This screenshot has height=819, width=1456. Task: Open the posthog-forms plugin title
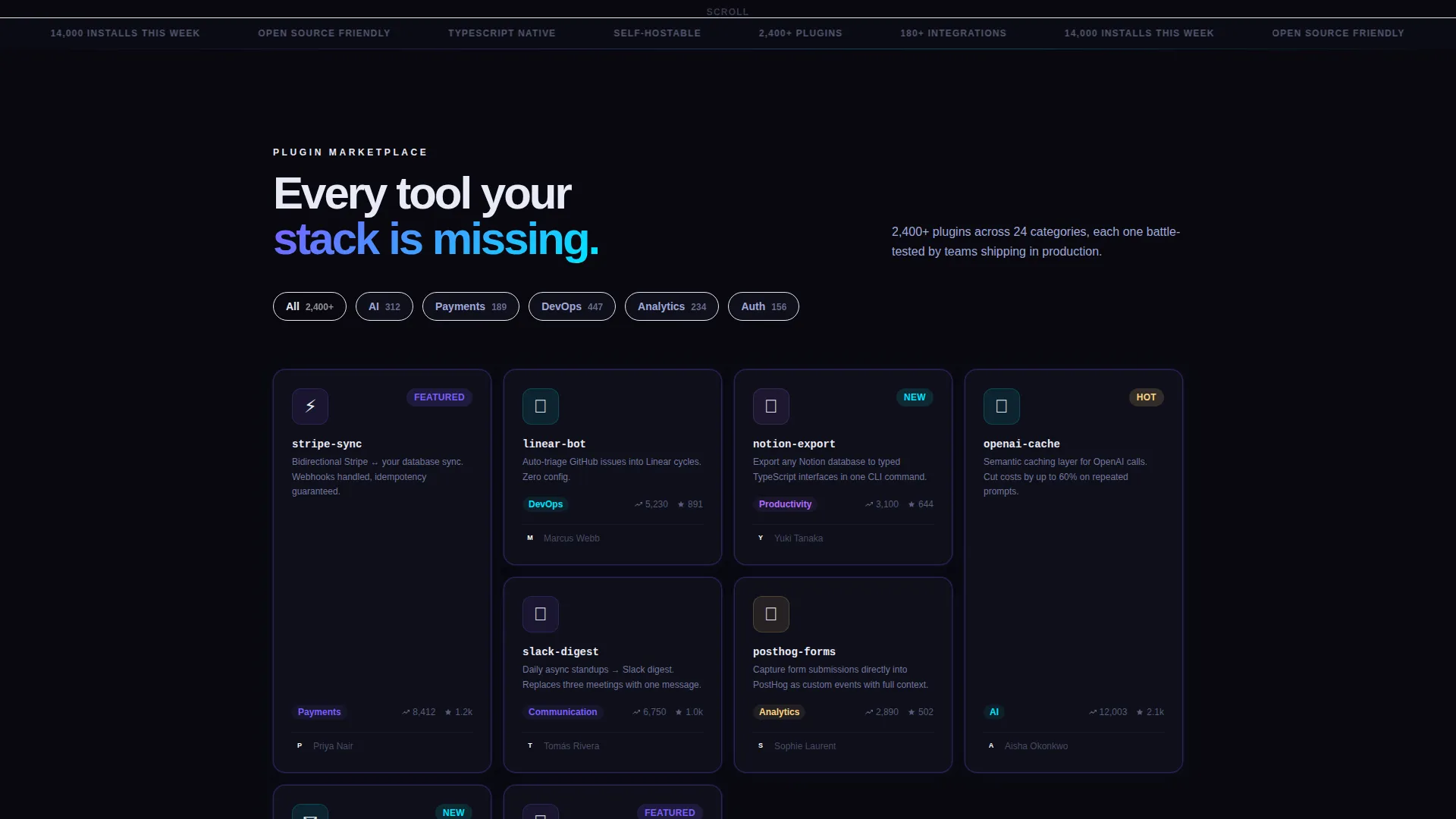coord(794,651)
